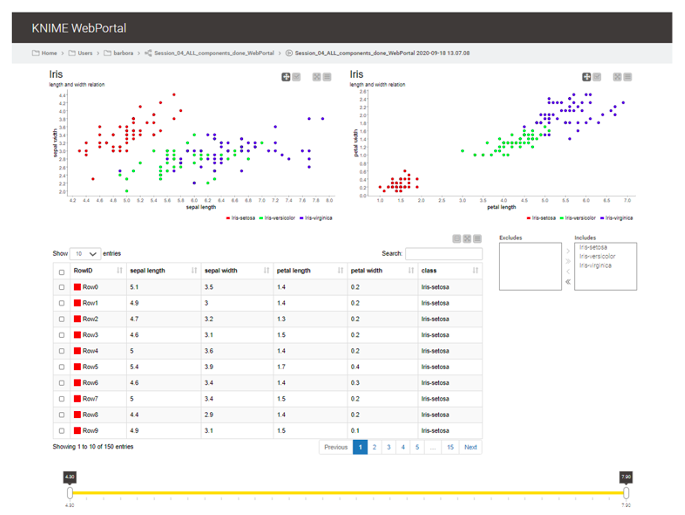685x515 pixels.
Task: Open the barbora breadcrumb link
Action: [x=124, y=53]
